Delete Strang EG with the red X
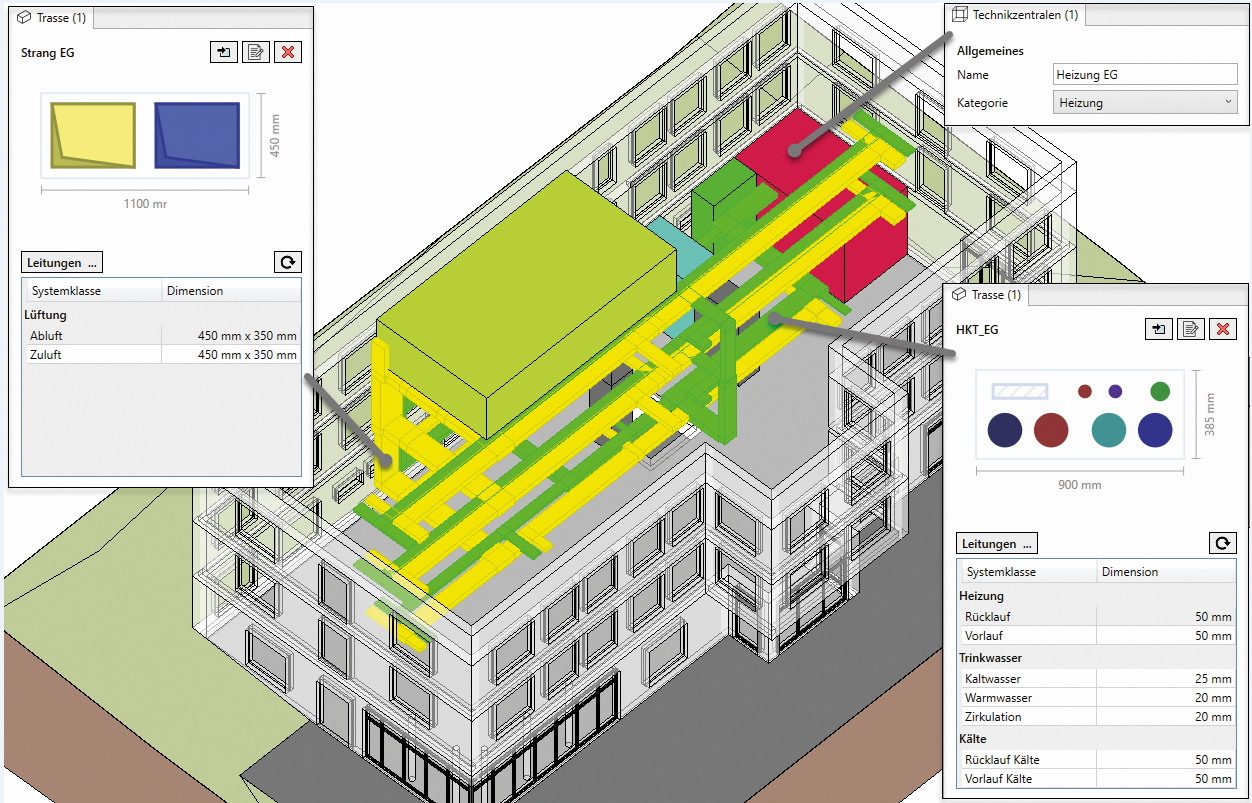1252x803 pixels. tap(288, 52)
